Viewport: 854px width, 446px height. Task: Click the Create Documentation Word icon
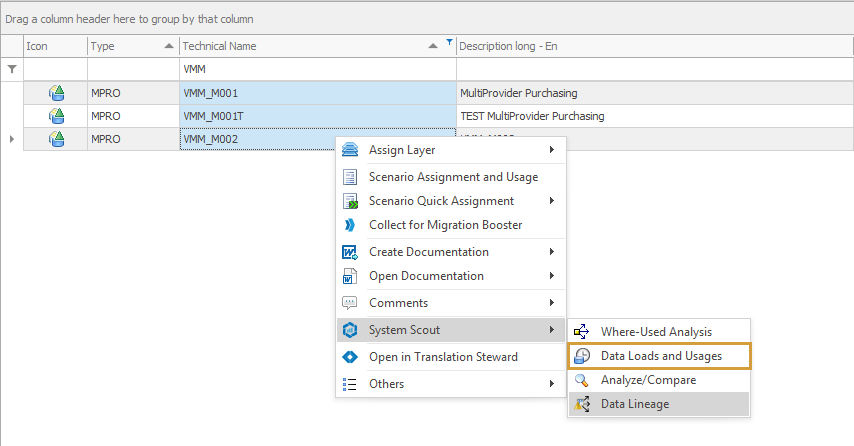350,252
